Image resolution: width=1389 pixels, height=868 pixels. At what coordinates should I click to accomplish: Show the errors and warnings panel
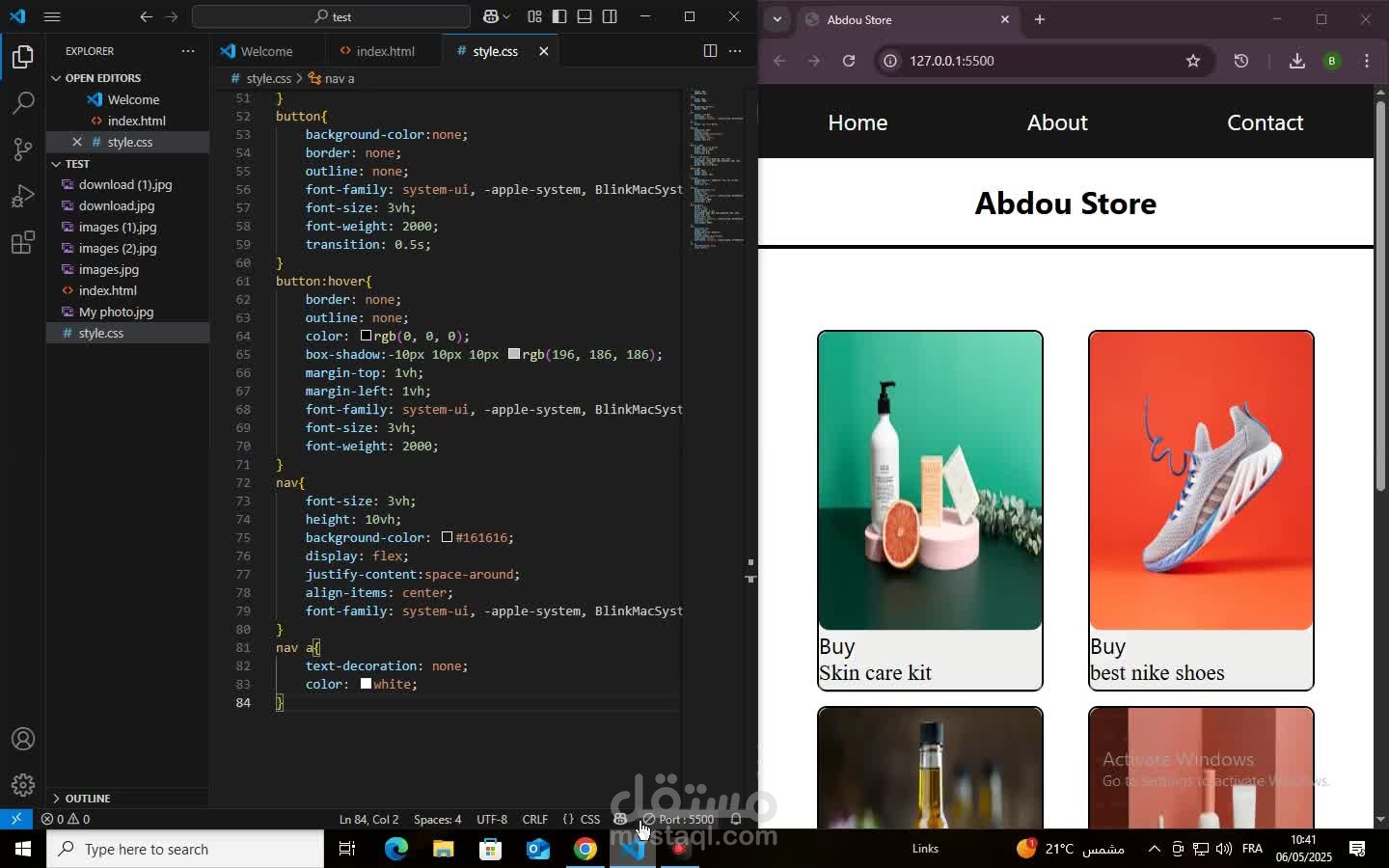coord(66,819)
